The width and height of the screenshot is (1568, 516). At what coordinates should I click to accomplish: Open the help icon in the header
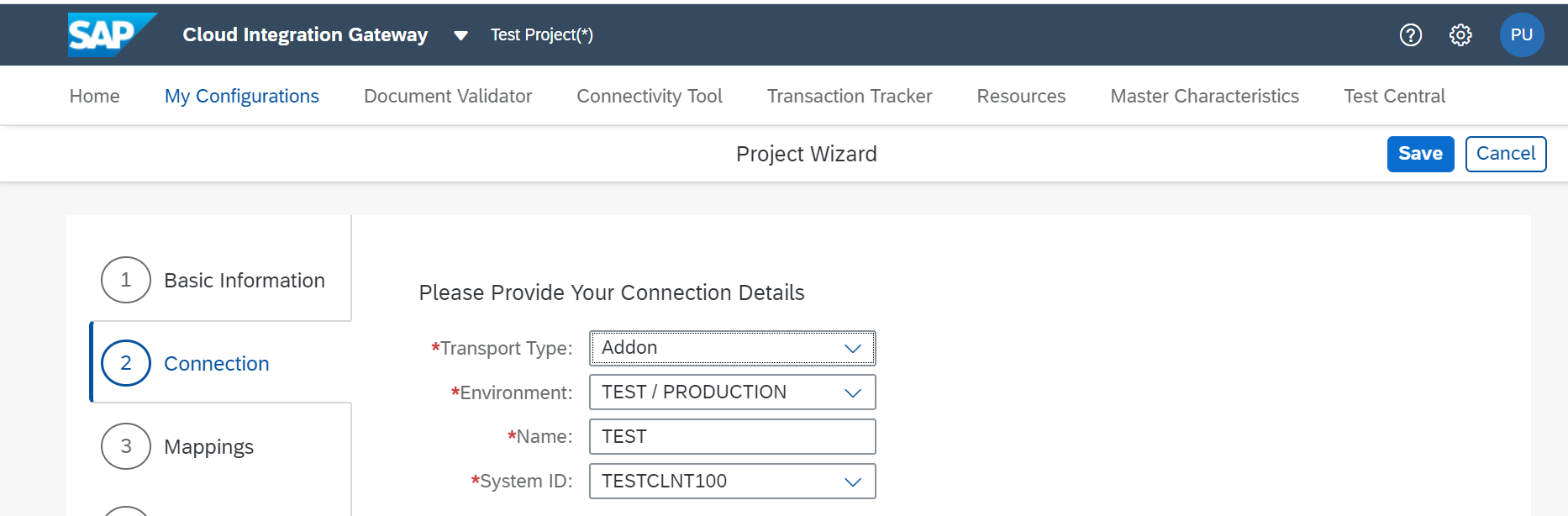pyautogui.click(x=1410, y=34)
